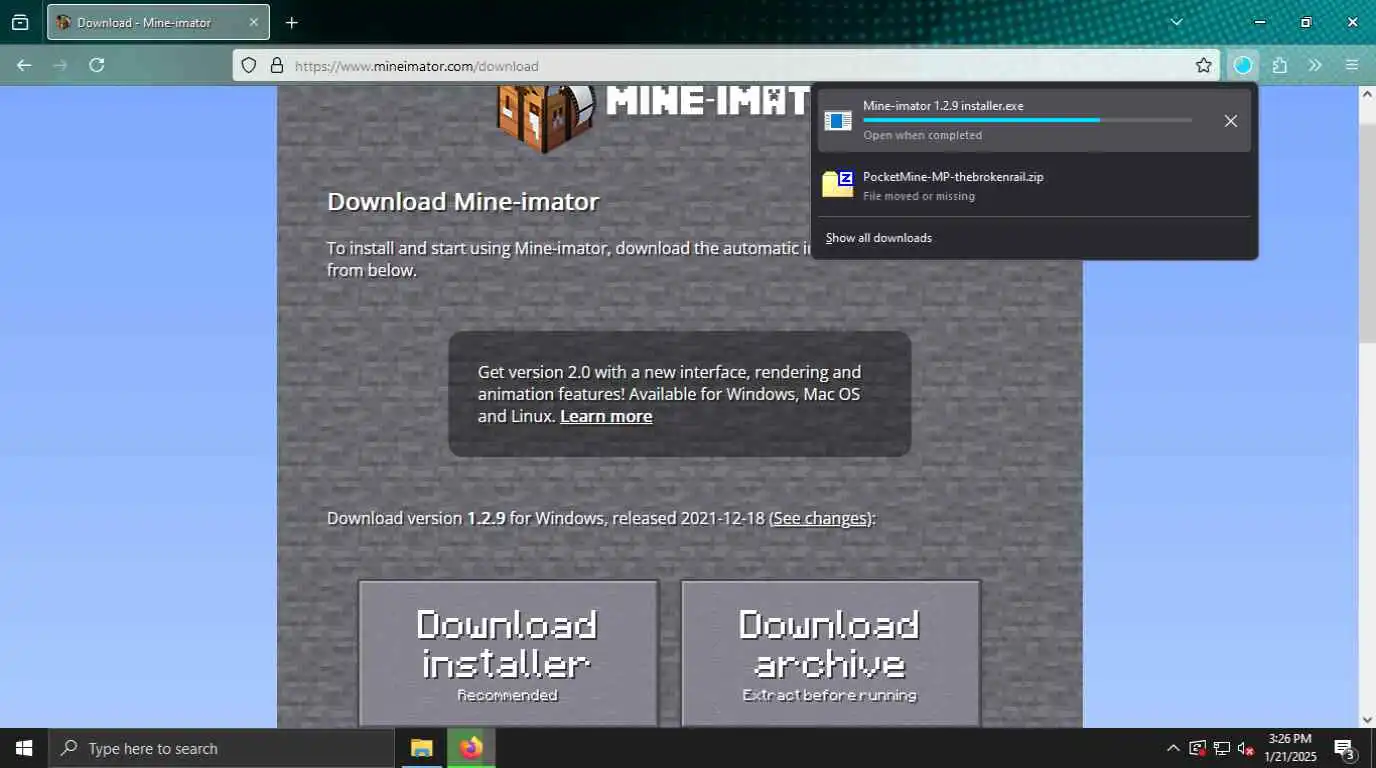Cancel the Mine-imator installer download

point(1231,121)
